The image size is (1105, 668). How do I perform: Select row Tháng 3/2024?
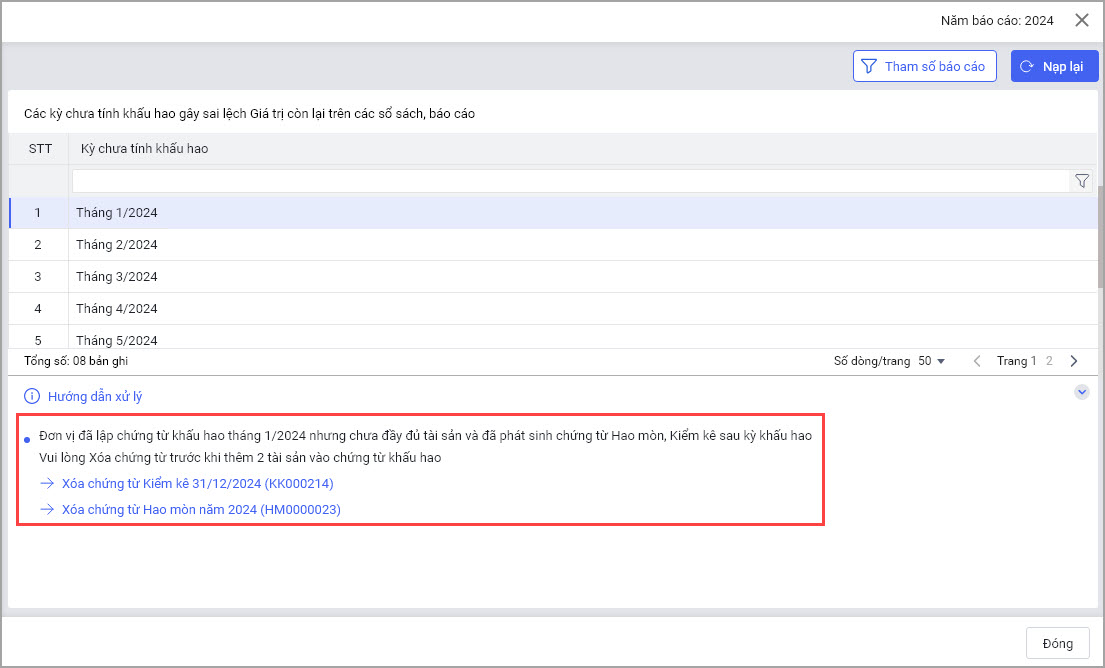point(117,277)
